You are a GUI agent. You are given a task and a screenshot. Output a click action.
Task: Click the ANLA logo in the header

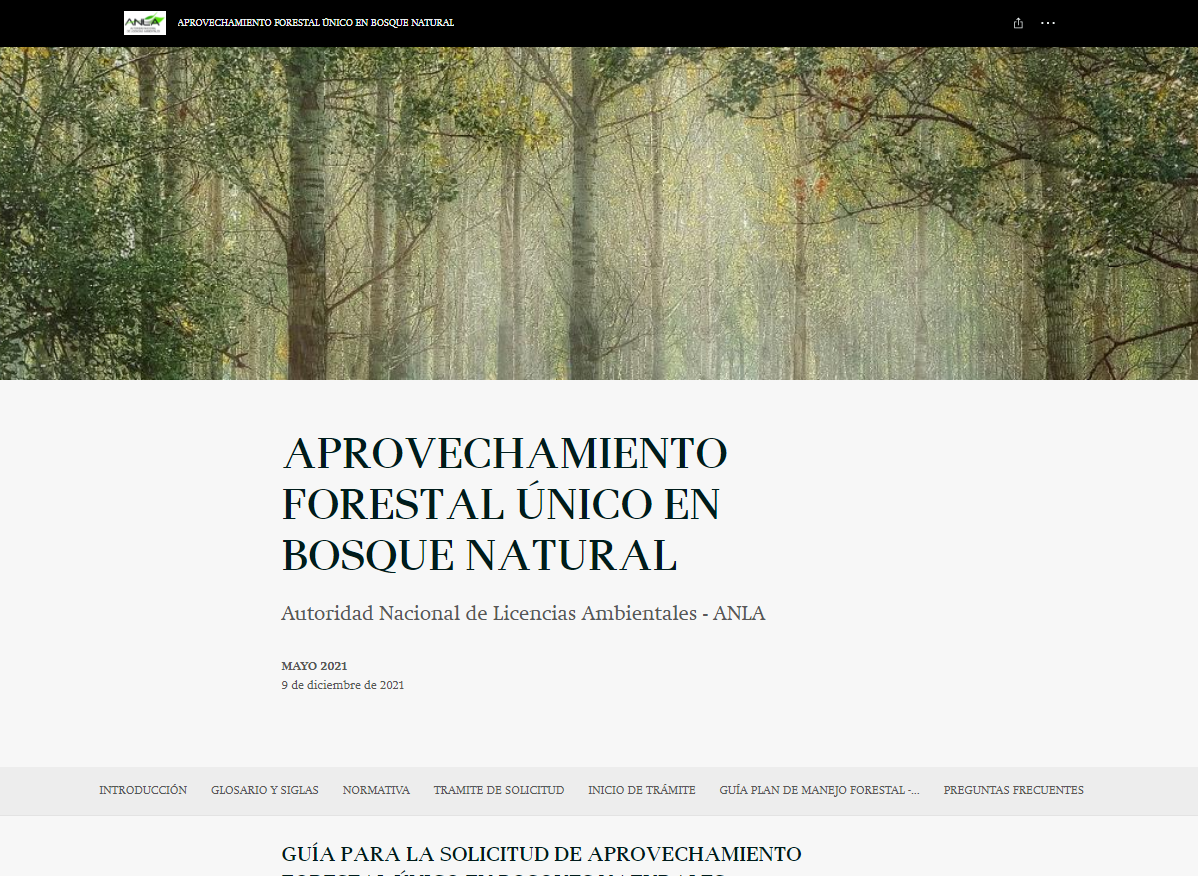pyautogui.click(x=144, y=23)
